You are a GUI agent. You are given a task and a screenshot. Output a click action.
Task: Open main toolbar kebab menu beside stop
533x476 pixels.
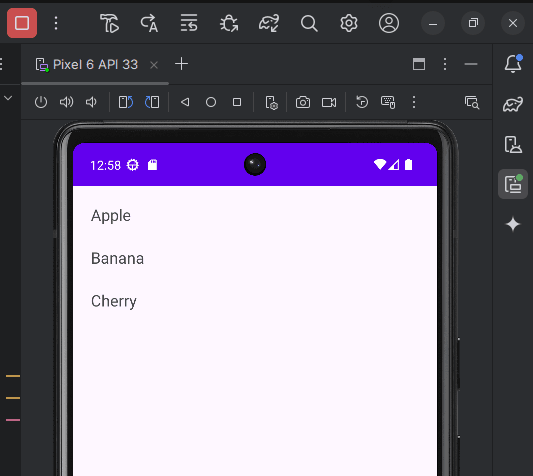[56, 23]
